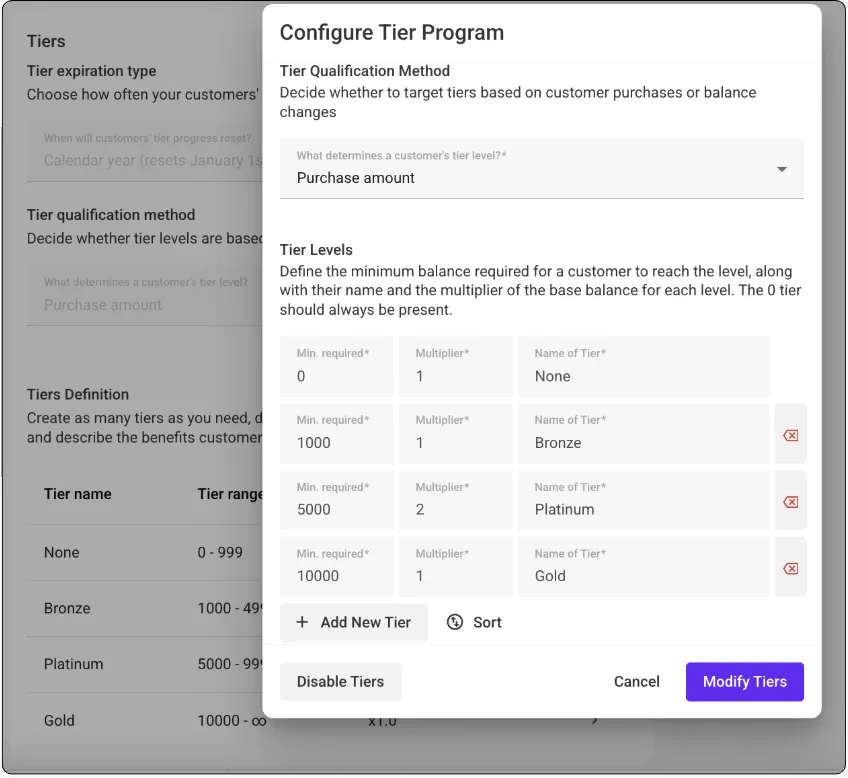This screenshot has height=778, width=848.
Task: Click the plus icon for Add New Tier
Action: tap(303, 622)
